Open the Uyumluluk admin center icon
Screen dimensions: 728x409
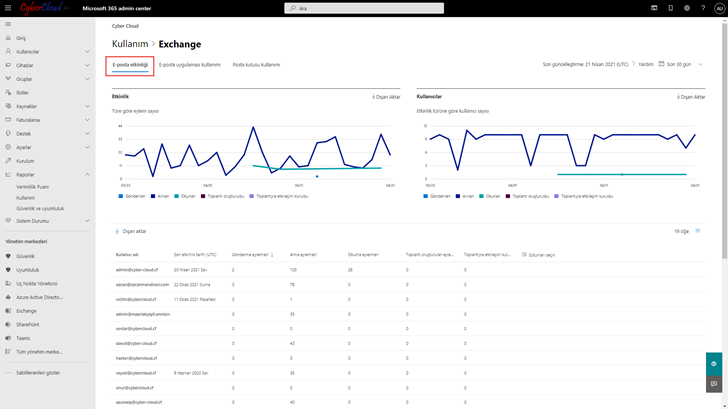(x=8, y=270)
